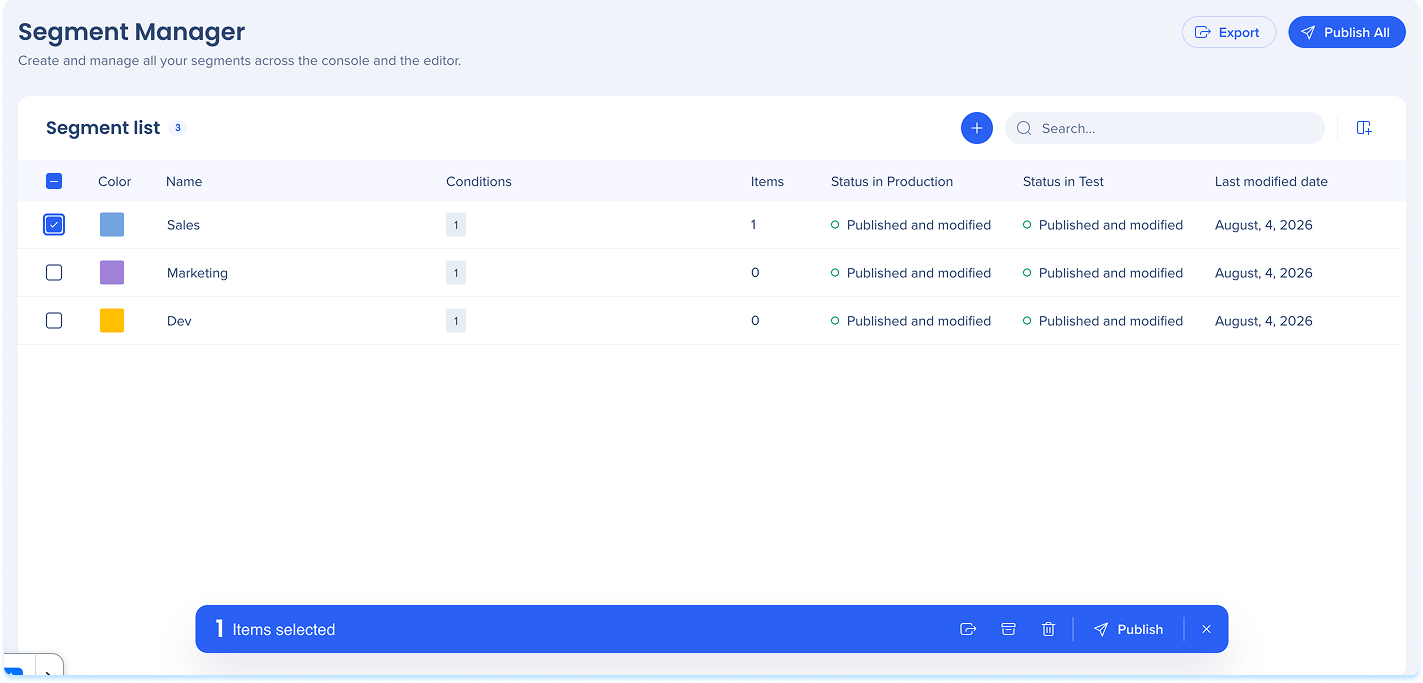Click the Marketing production status

coord(911,273)
